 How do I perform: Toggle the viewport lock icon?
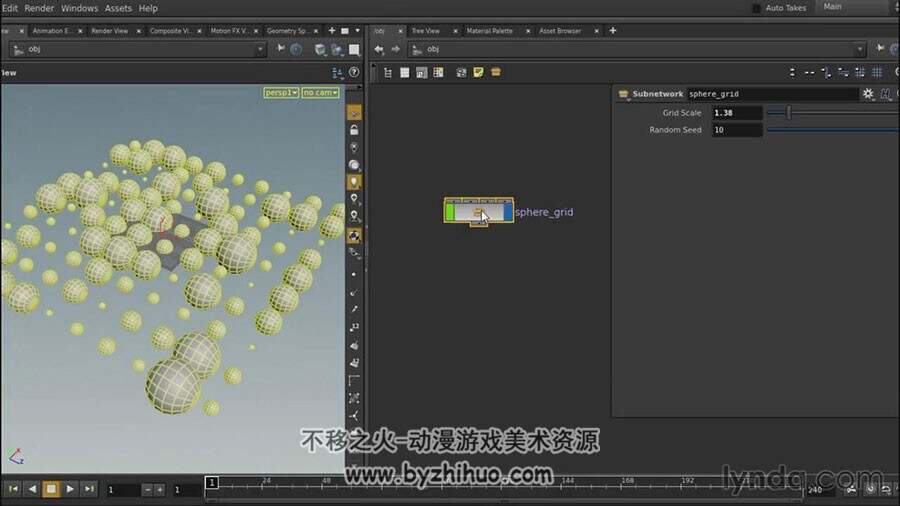[x=354, y=130]
